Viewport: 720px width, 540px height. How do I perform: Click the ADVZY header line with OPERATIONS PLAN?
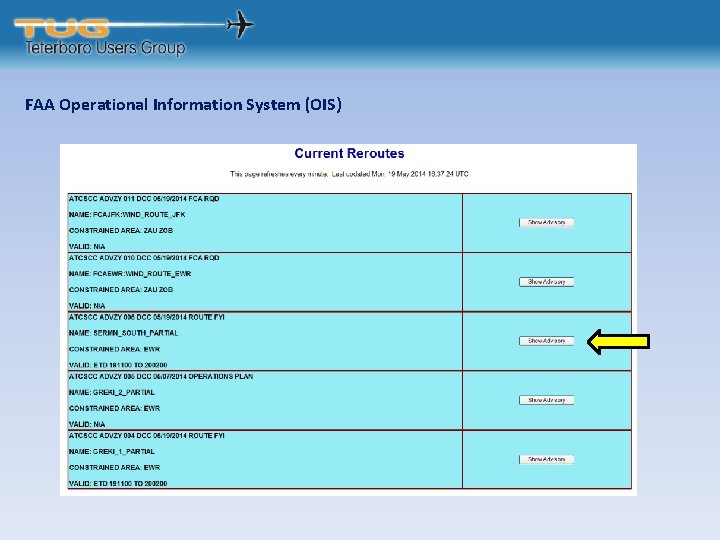(x=161, y=377)
